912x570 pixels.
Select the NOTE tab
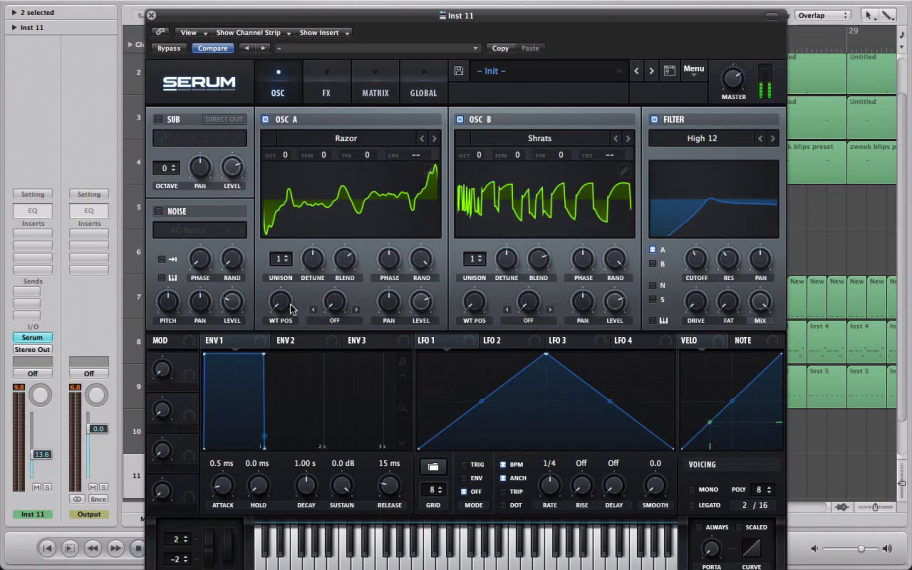(x=743, y=340)
